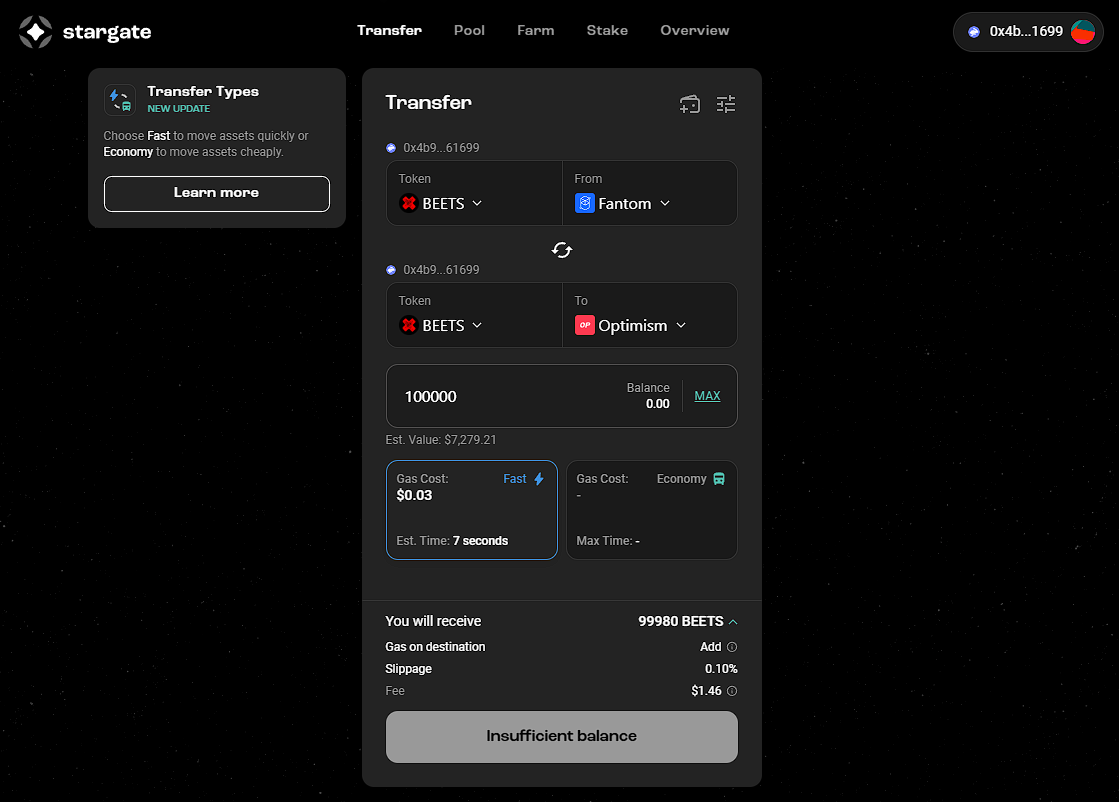Viewport: 1119px width, 802px height.
Task: Click the wallet chain icon in header button
Action: coord(973,31)
